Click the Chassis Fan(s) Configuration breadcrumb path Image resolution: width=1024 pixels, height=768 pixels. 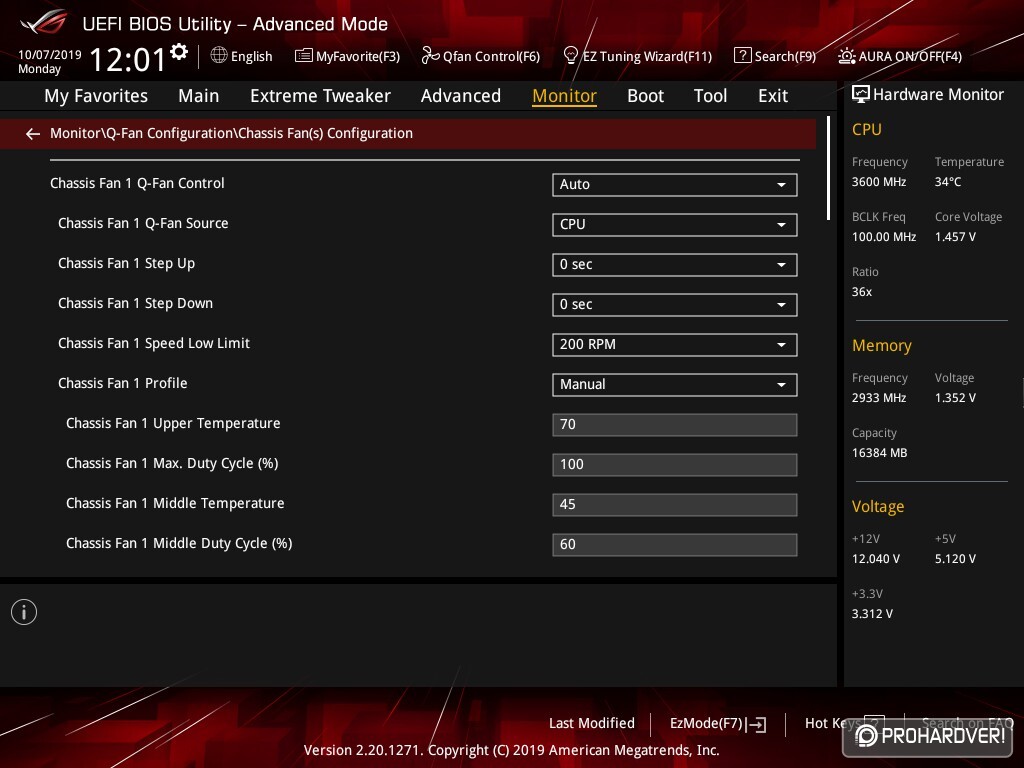231,133
